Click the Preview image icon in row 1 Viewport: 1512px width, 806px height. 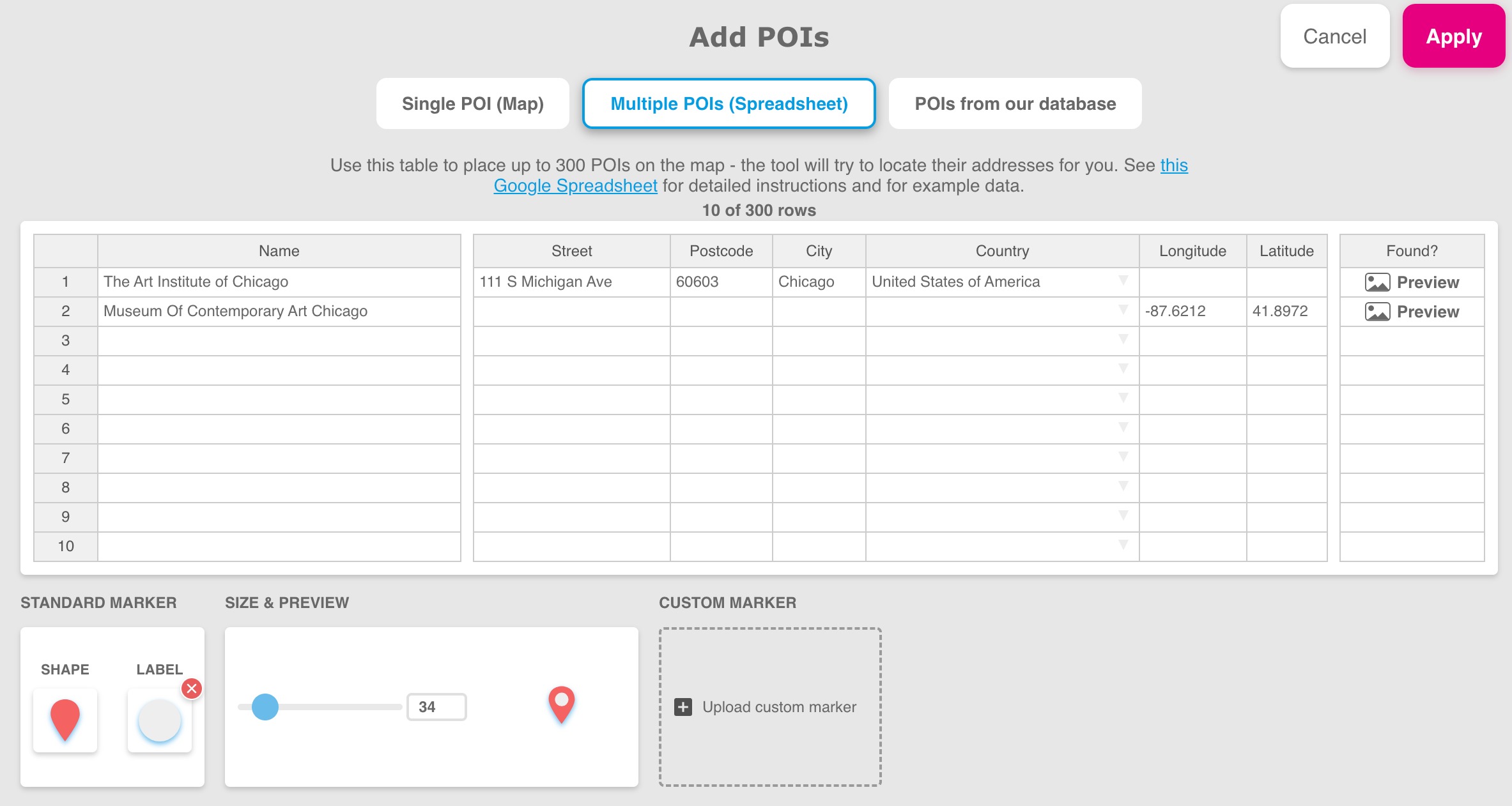coord(1377,282)
